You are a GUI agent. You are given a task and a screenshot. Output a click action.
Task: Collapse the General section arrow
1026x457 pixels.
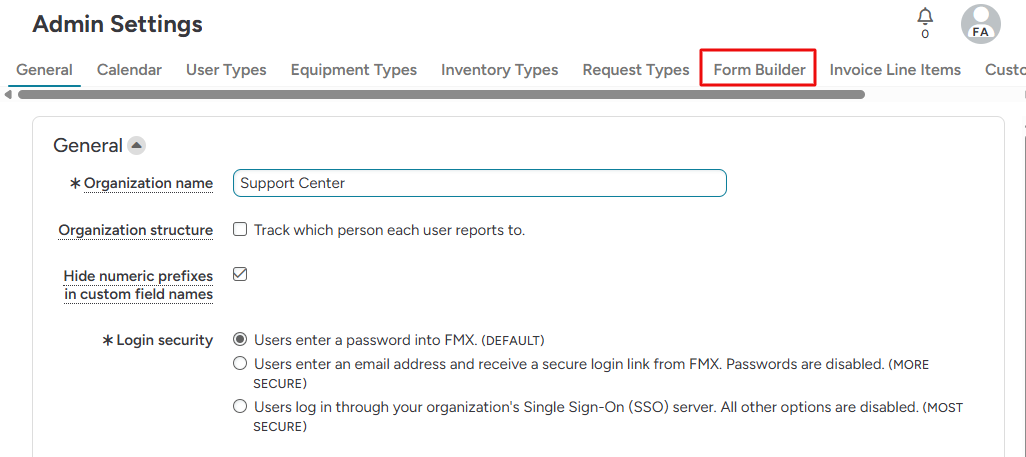click(137, 146)
